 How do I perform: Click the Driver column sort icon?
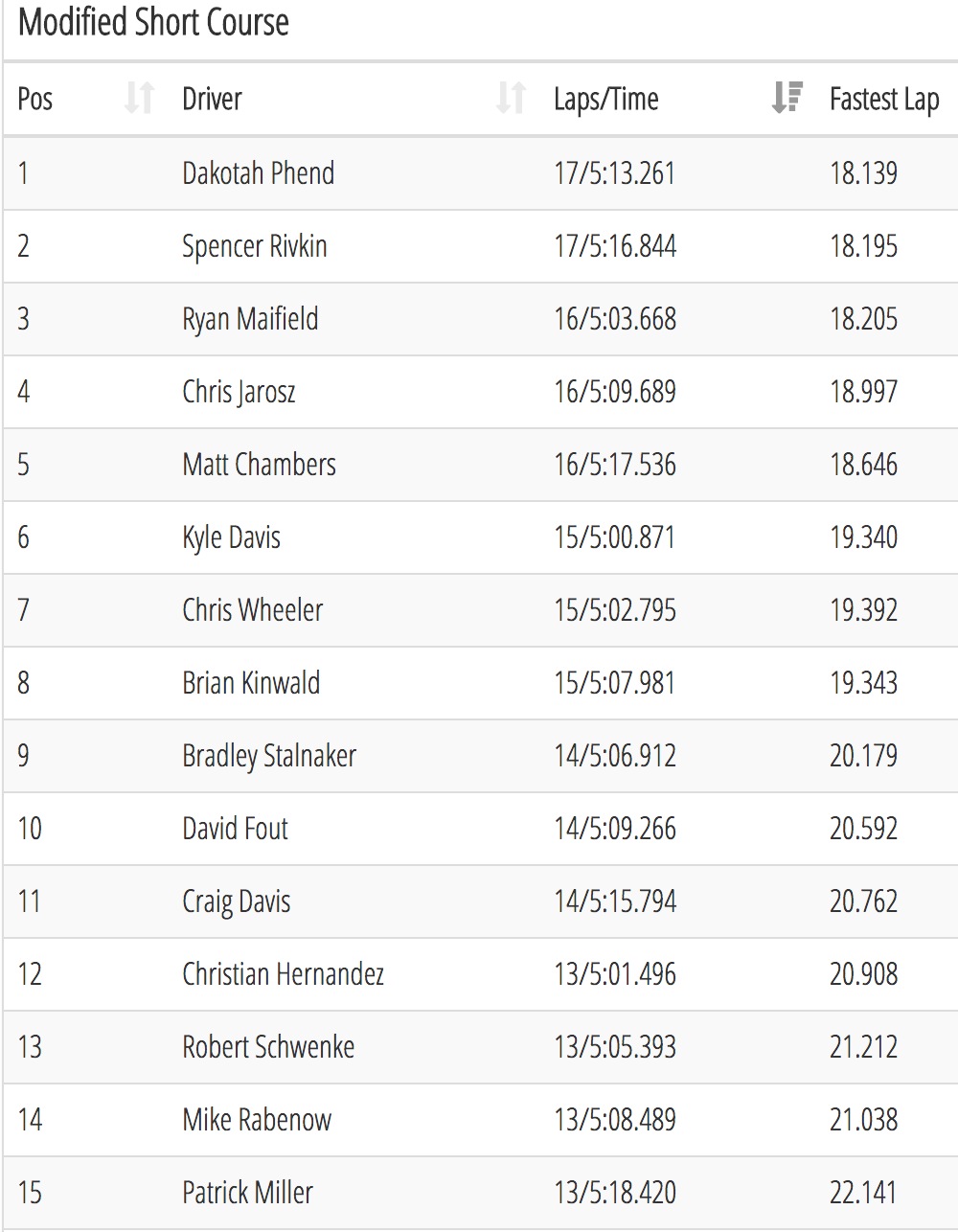coord(511,99)
